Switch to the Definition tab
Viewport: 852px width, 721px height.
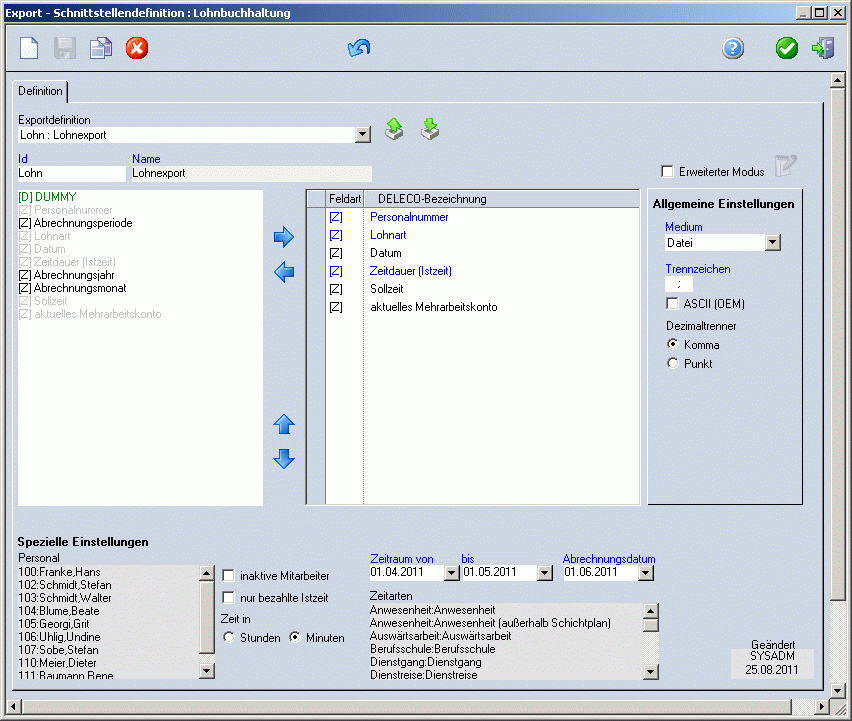tap(41, 92)
